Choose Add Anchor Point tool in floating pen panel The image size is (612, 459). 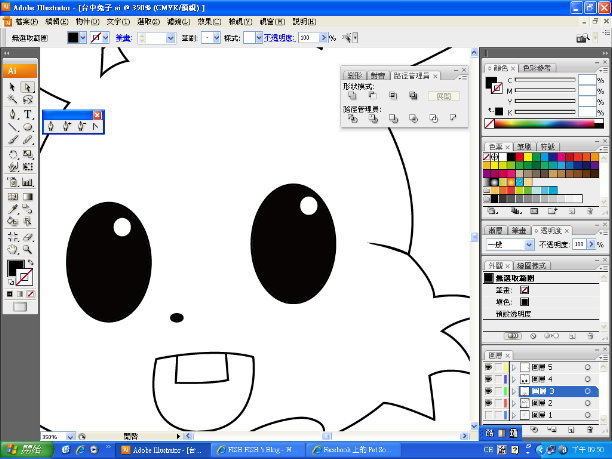66,126
